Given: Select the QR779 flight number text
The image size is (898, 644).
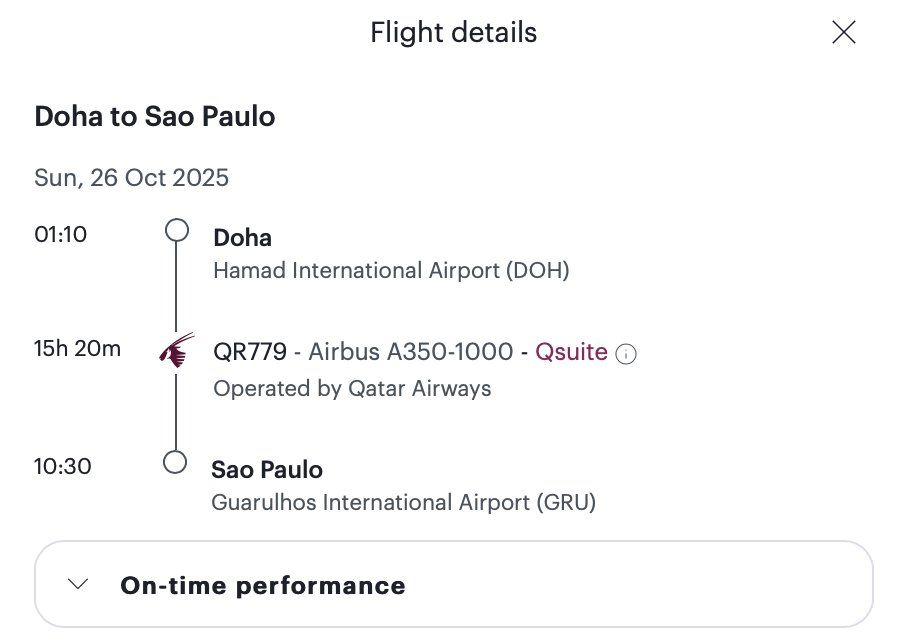Looking at the screenshot, I should (250, 352).
